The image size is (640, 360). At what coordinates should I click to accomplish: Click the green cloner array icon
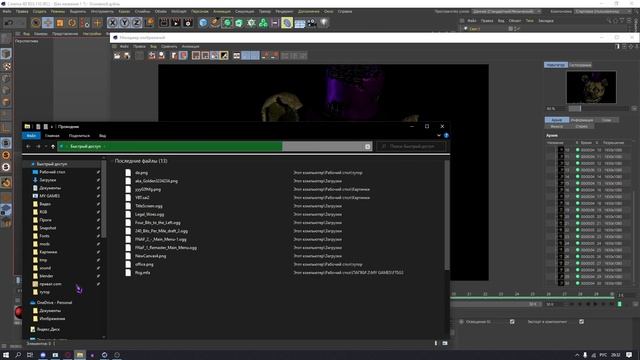pyautogui.click(x=263, y=23)
